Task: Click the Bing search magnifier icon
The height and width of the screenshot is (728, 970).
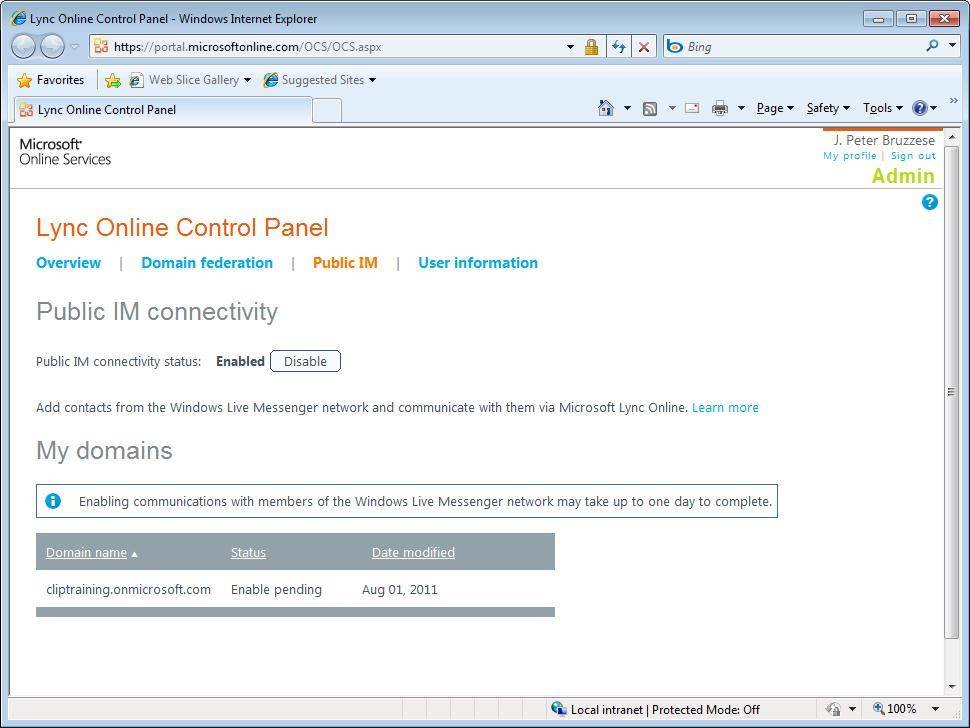Action: tap(932, 46)
